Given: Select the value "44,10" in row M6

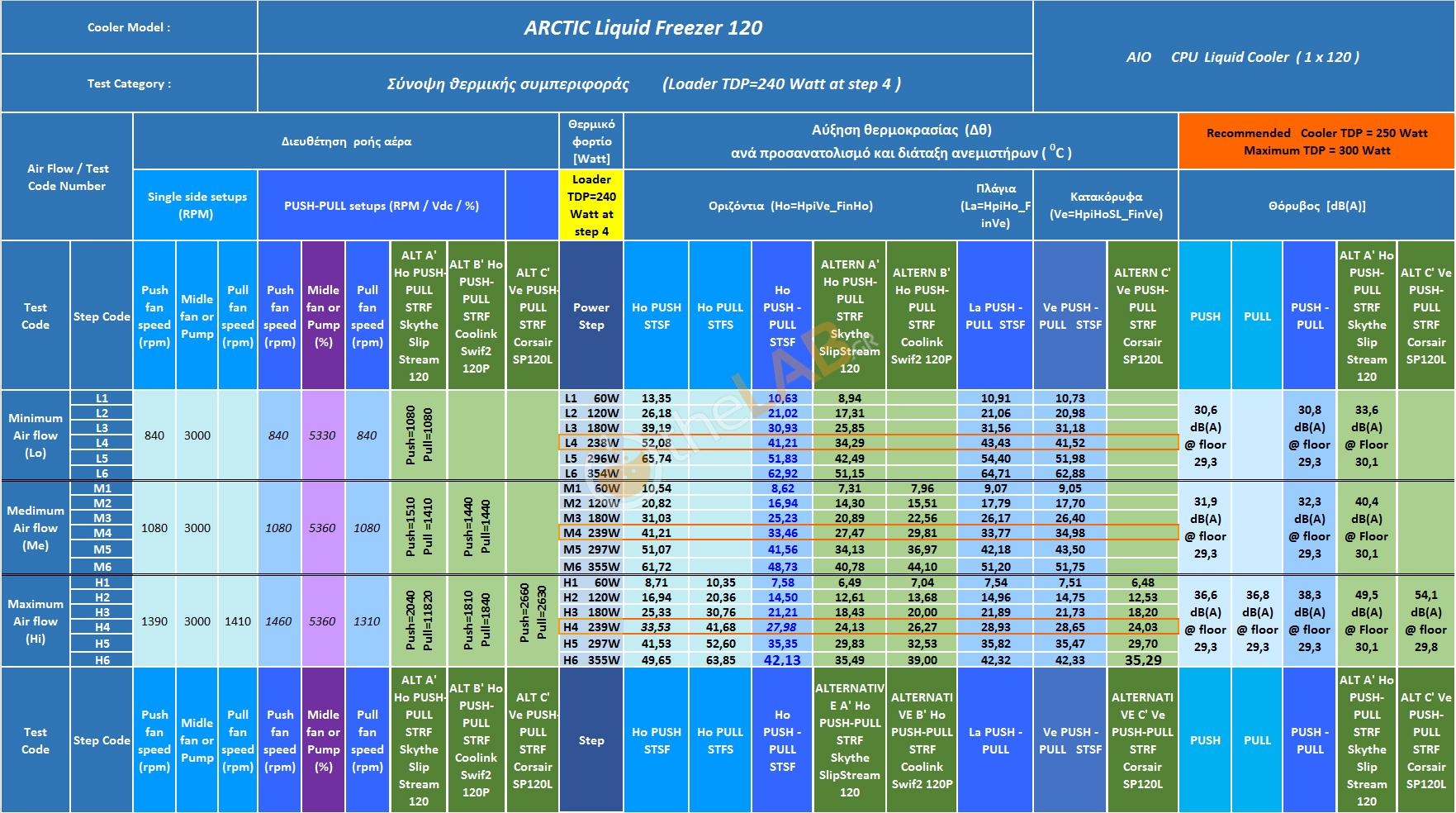Looking at the screenshot, I should coord(922,567).
